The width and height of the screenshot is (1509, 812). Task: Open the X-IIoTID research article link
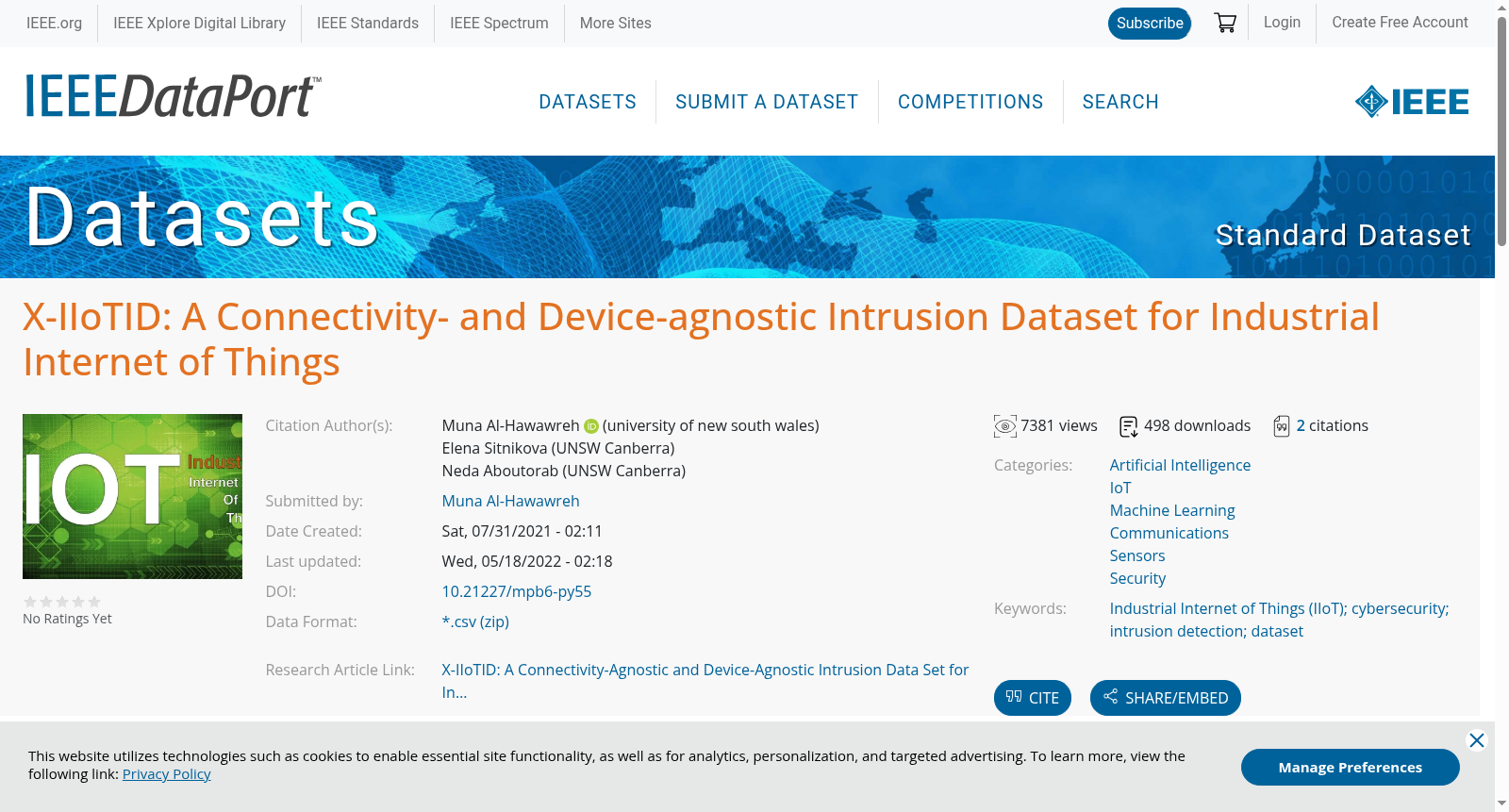(x=705, y=681)
